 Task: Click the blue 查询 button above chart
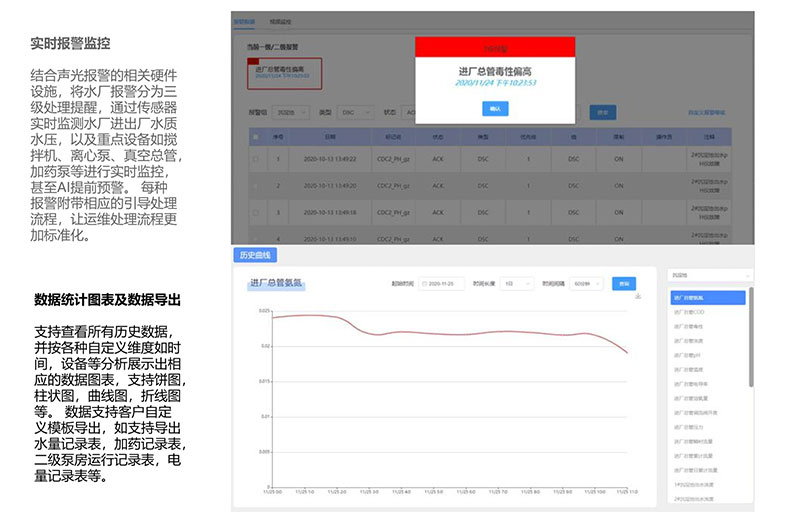pos(624,284)
